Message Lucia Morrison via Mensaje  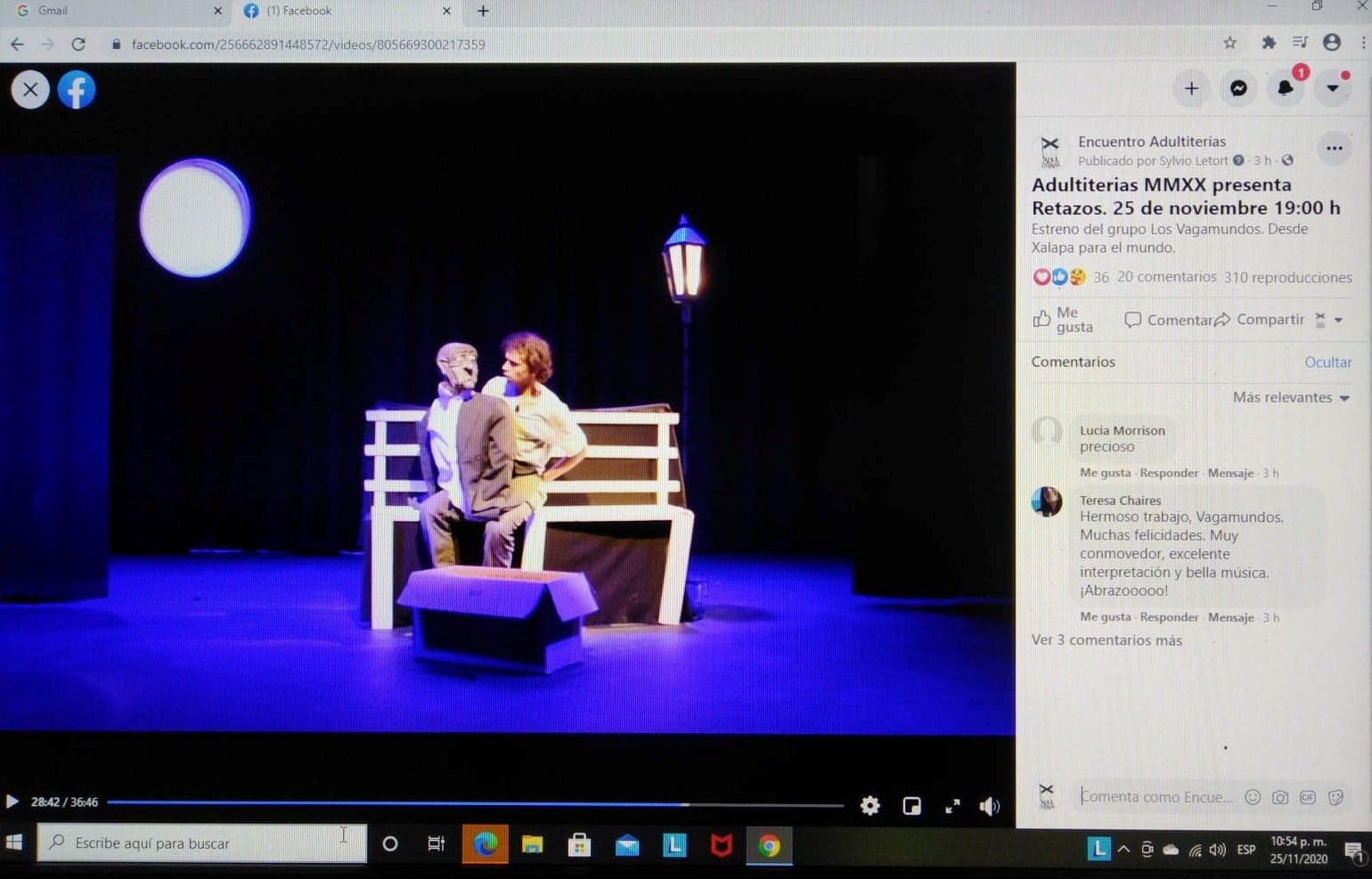click(1230, 473)
